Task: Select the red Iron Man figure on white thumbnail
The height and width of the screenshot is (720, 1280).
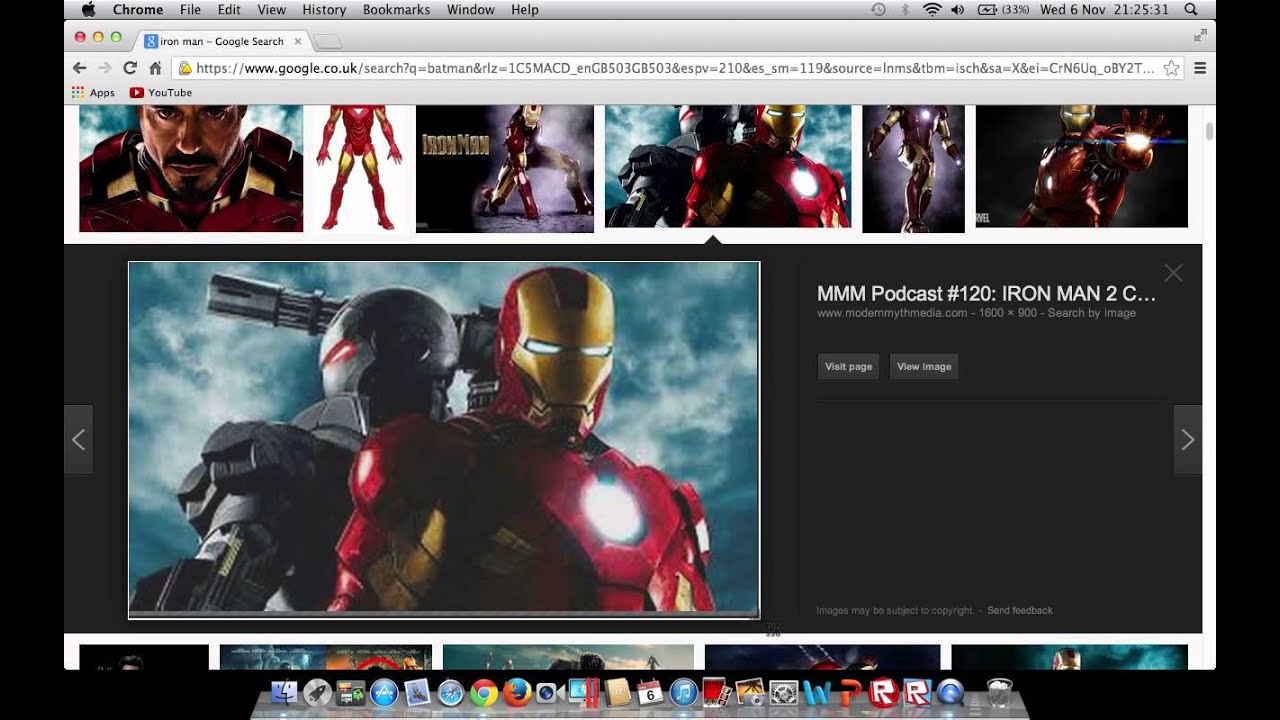Action: (359, 168)
